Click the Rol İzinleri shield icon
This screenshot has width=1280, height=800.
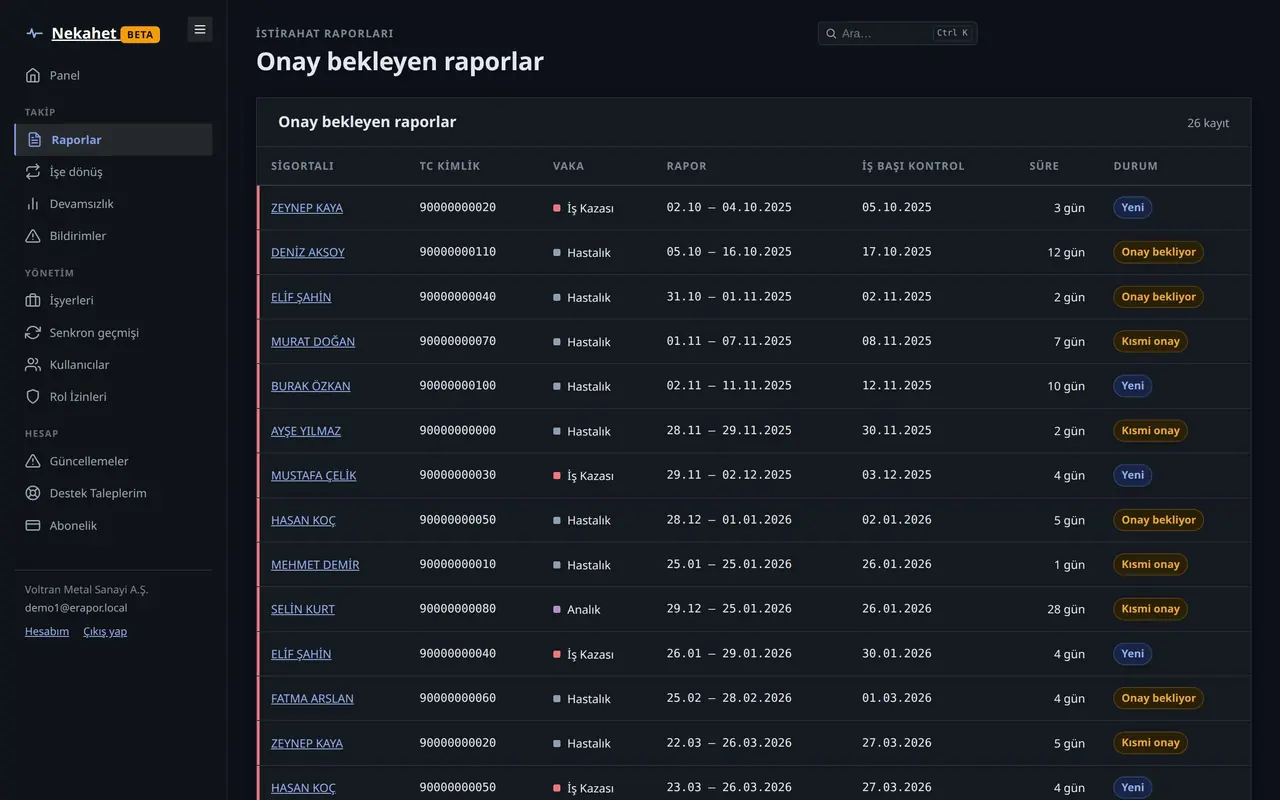click(33, 396)
